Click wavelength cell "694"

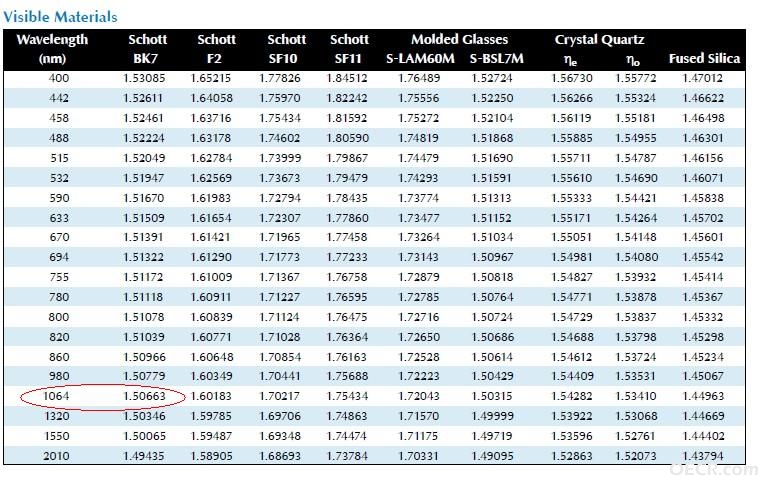pos(59,257)
